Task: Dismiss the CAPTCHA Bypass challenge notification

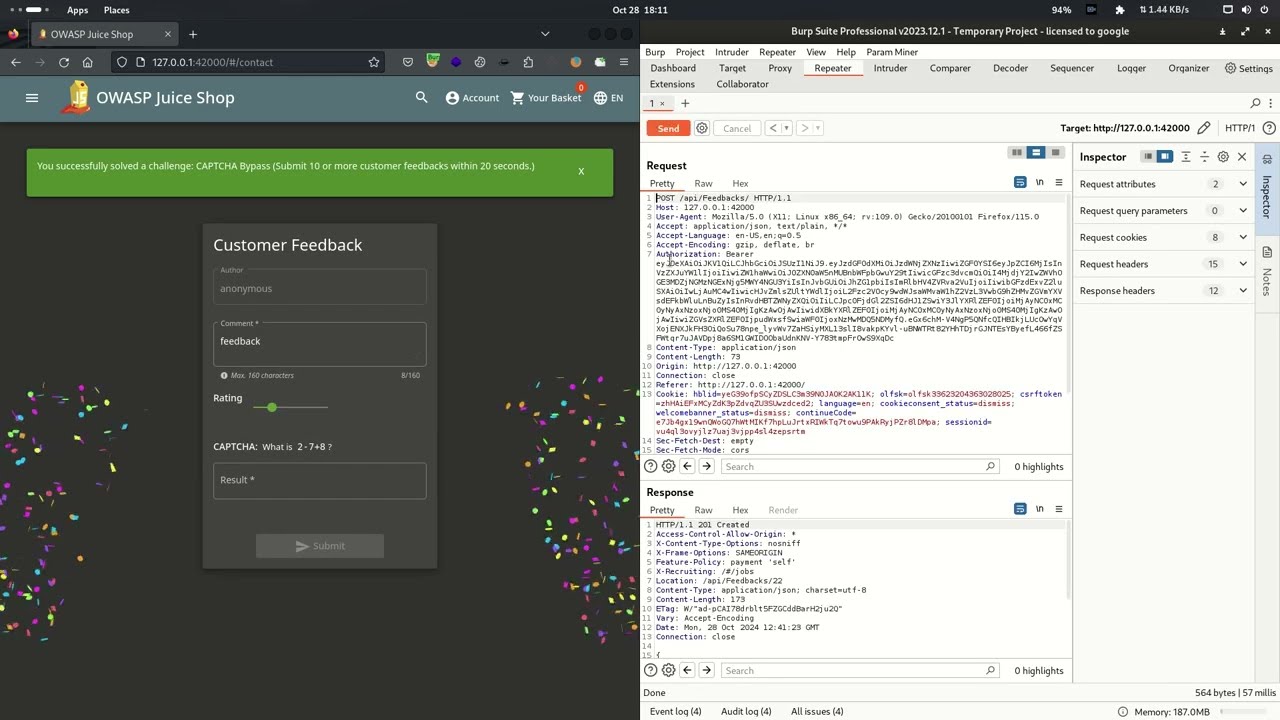Action: point(581,171)
